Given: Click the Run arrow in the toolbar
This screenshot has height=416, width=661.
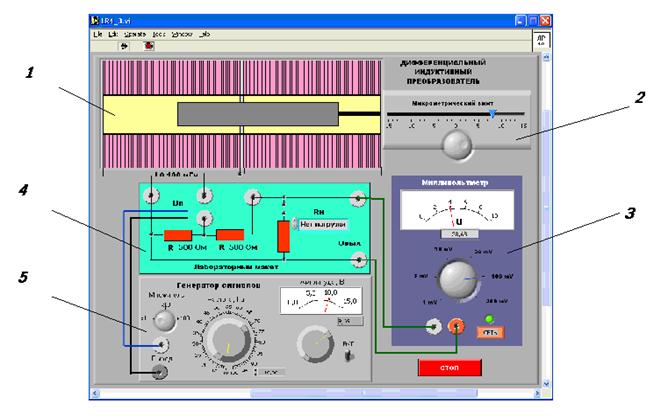Looking at the screenshot, I should point(124,46).
